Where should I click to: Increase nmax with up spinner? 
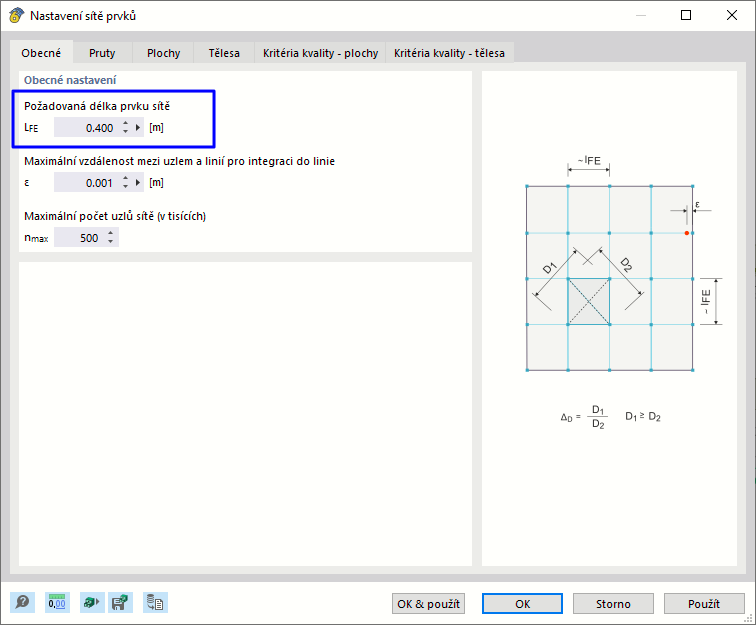coord(111,233)
